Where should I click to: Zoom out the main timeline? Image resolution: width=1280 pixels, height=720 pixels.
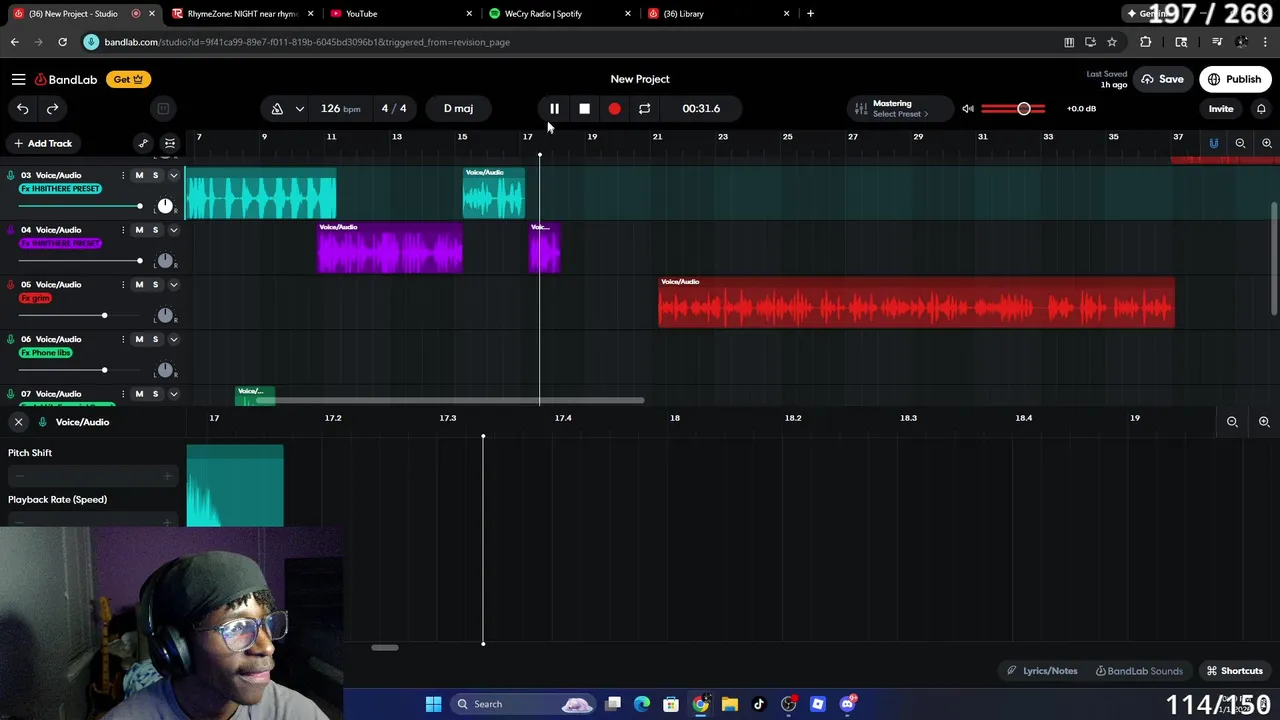(x=1240, y=143)
